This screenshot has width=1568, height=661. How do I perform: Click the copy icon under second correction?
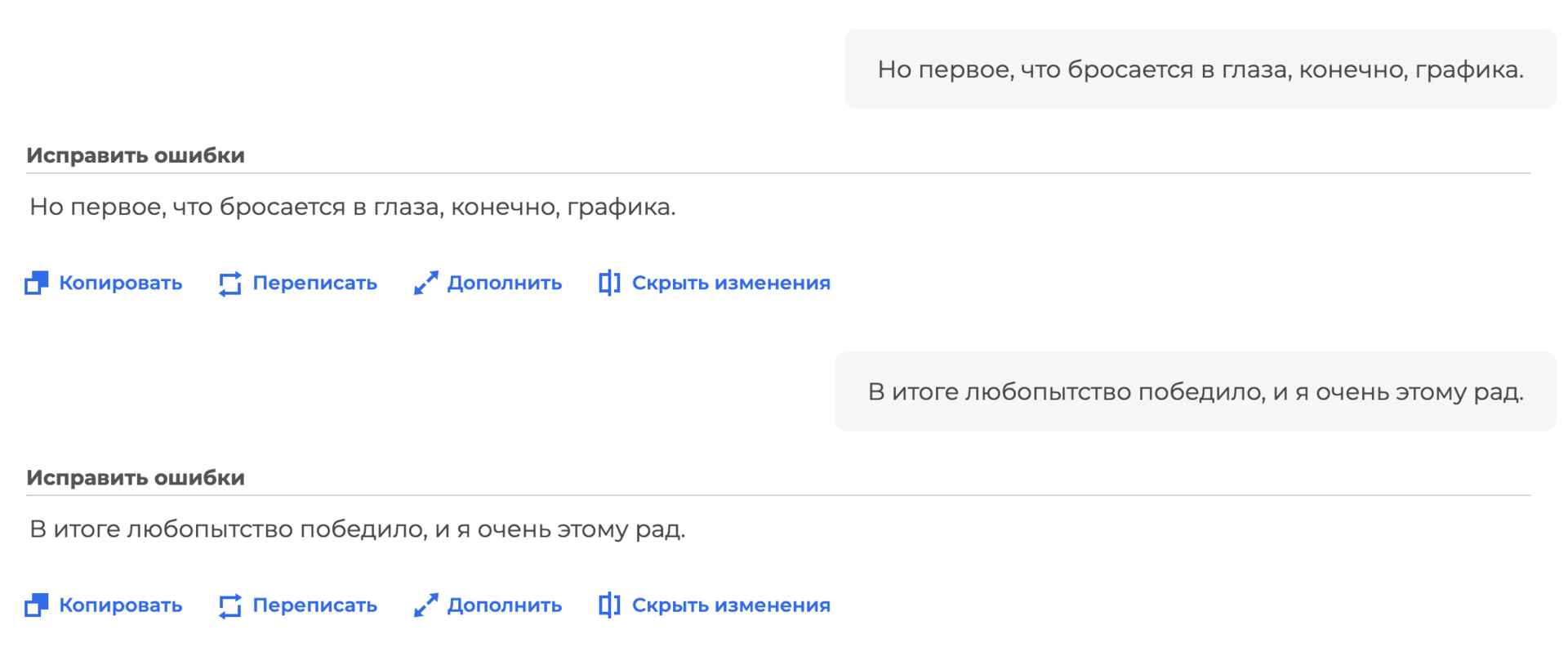(x=37, y=605)
